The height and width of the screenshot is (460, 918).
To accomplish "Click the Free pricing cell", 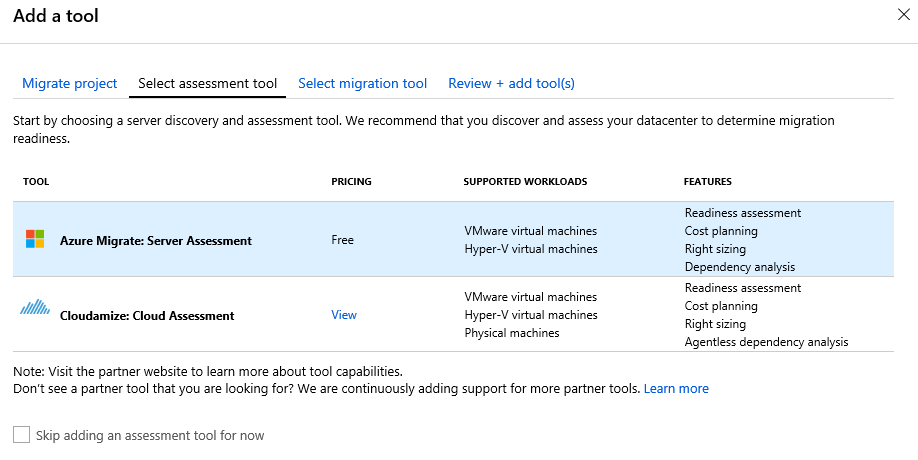I will point(343,240).
